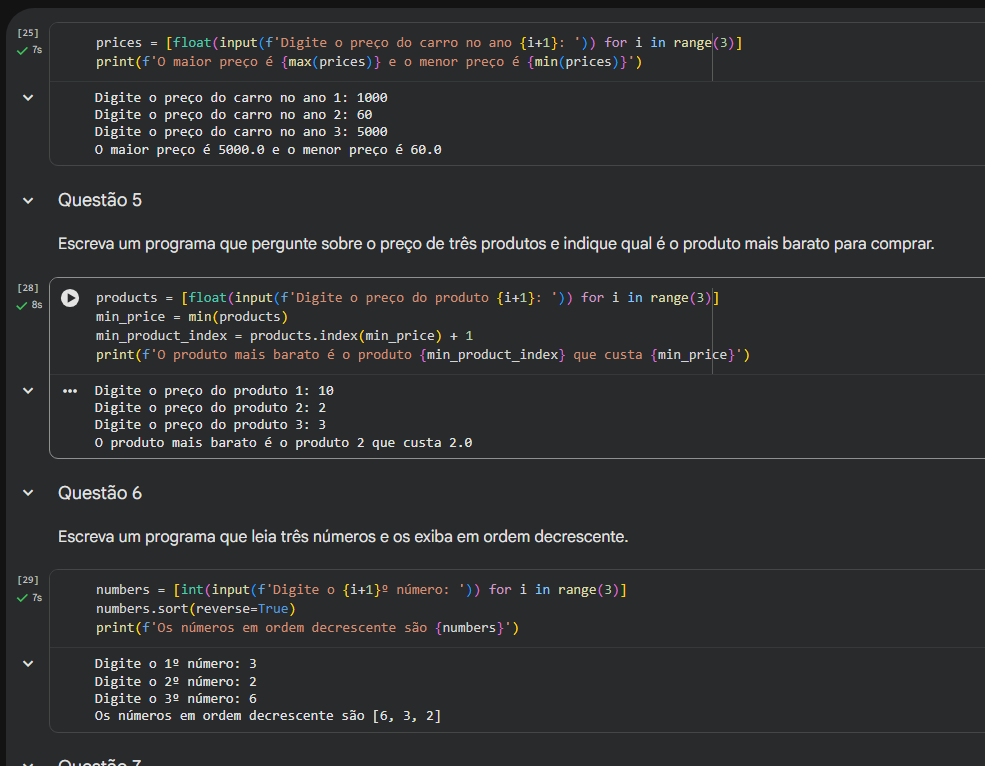Collapse output of prices cell
The width and height of the screenshot is (985, 766).
28,97
